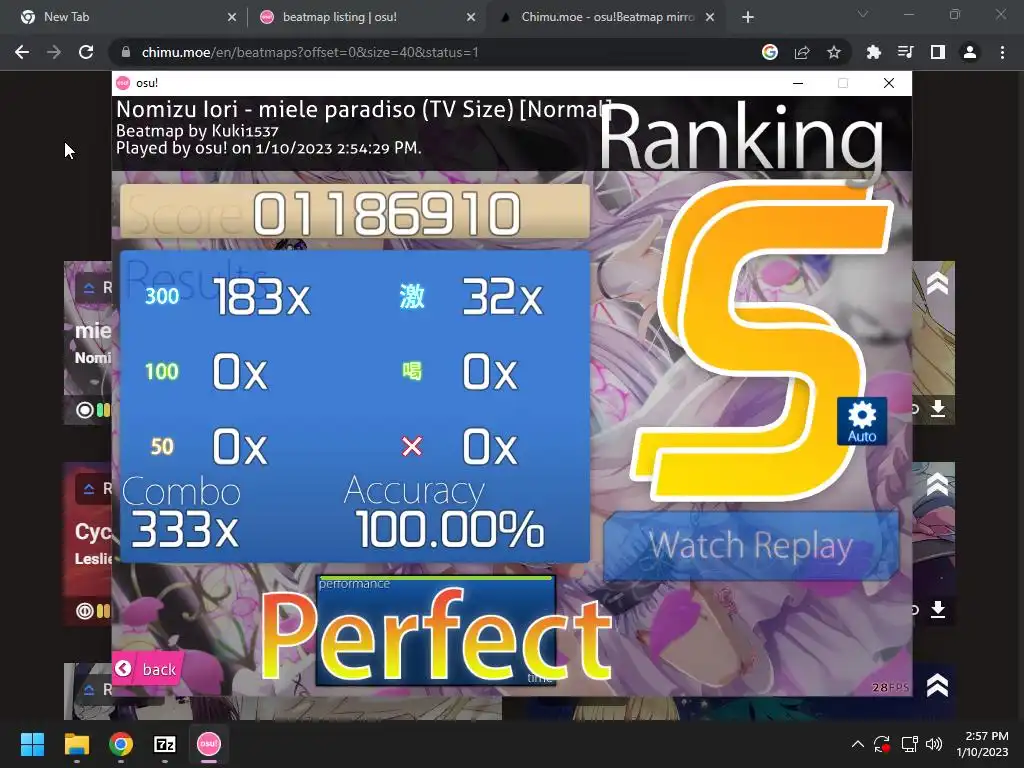The width and height of the screenshot is (1024, 768).
Task: Minimize the osu! window
Action: pyautogui.click(x=798, y=83)
